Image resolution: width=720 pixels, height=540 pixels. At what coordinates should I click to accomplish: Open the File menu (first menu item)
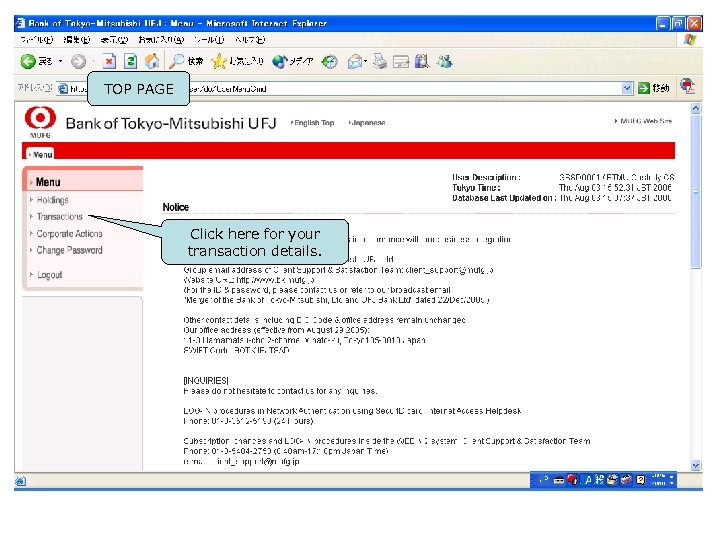click(x=37, y=40)
